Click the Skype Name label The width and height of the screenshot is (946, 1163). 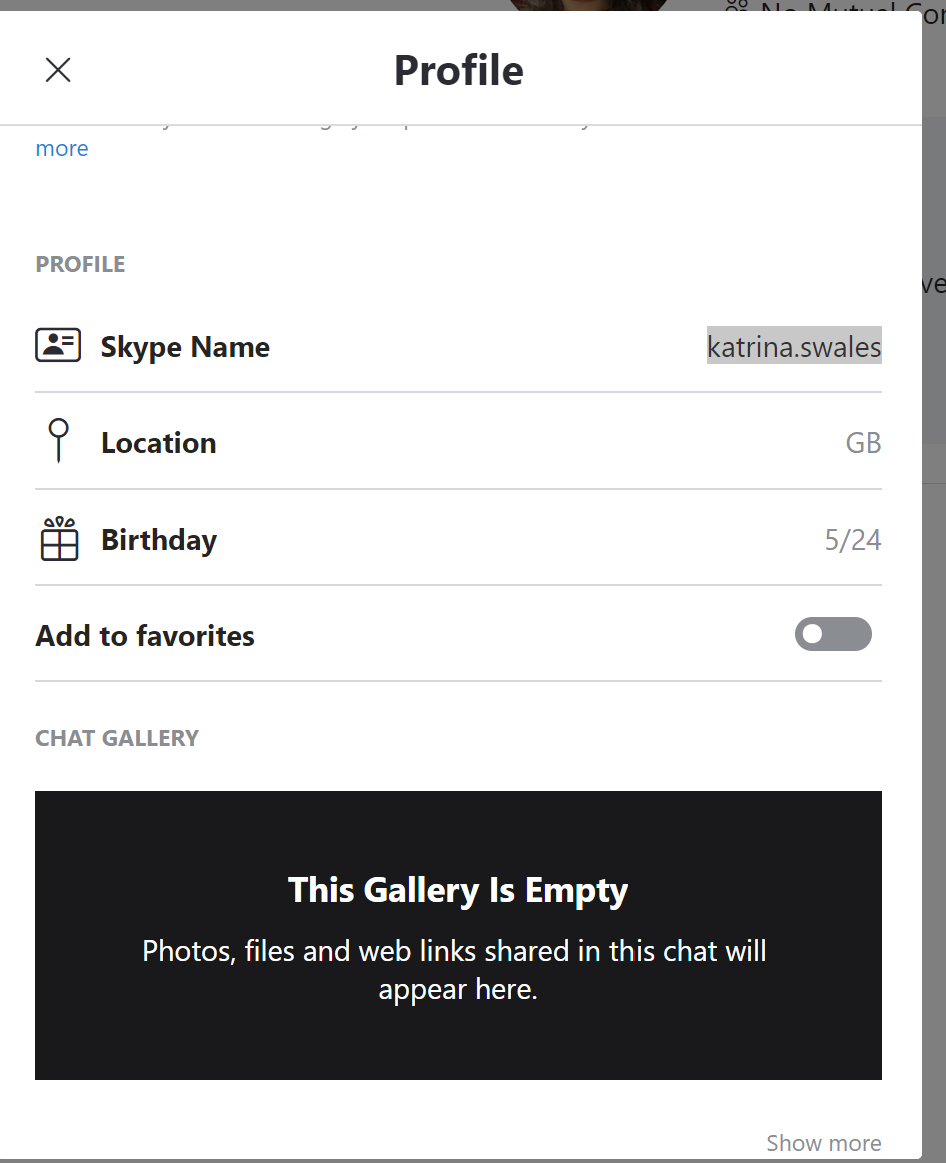(185, 347)
